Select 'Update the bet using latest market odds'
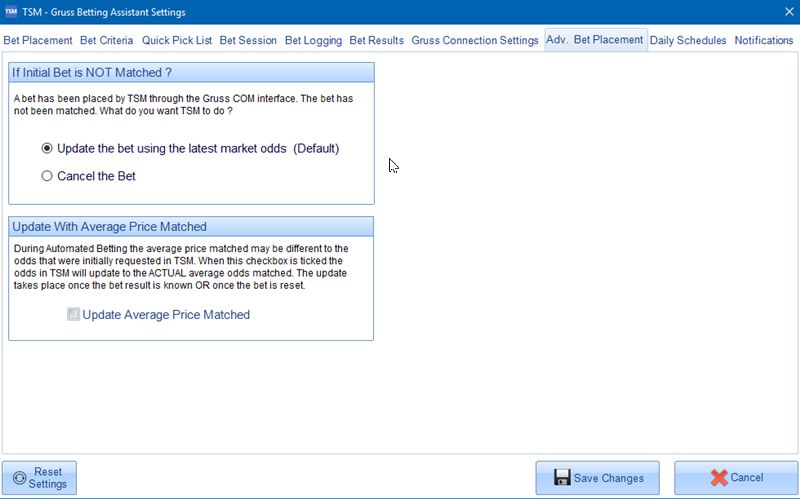 tap(47, 149)
